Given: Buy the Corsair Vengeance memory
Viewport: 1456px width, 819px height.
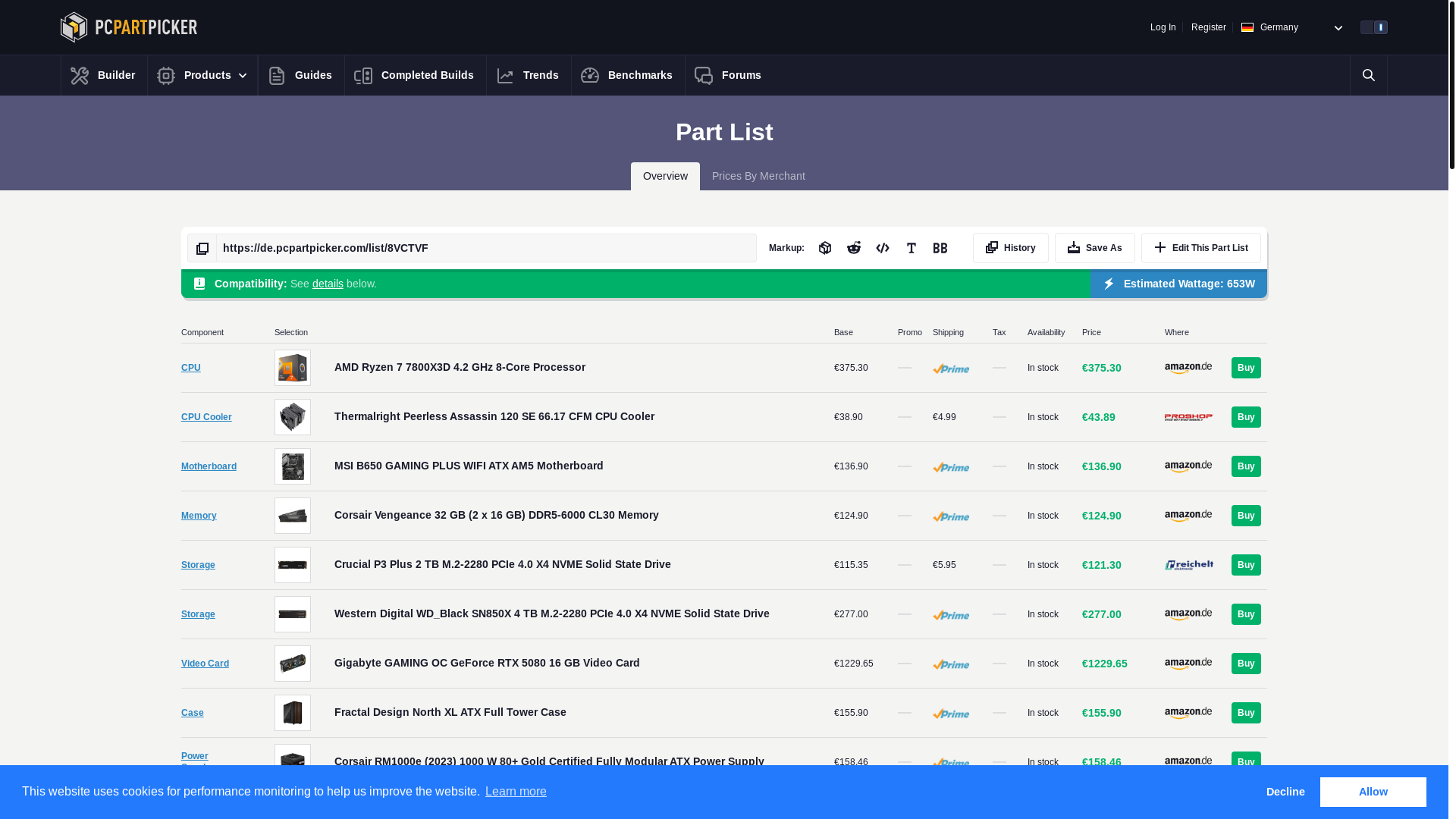Looking at the screenshot, I should click(x=1246, y=516).
